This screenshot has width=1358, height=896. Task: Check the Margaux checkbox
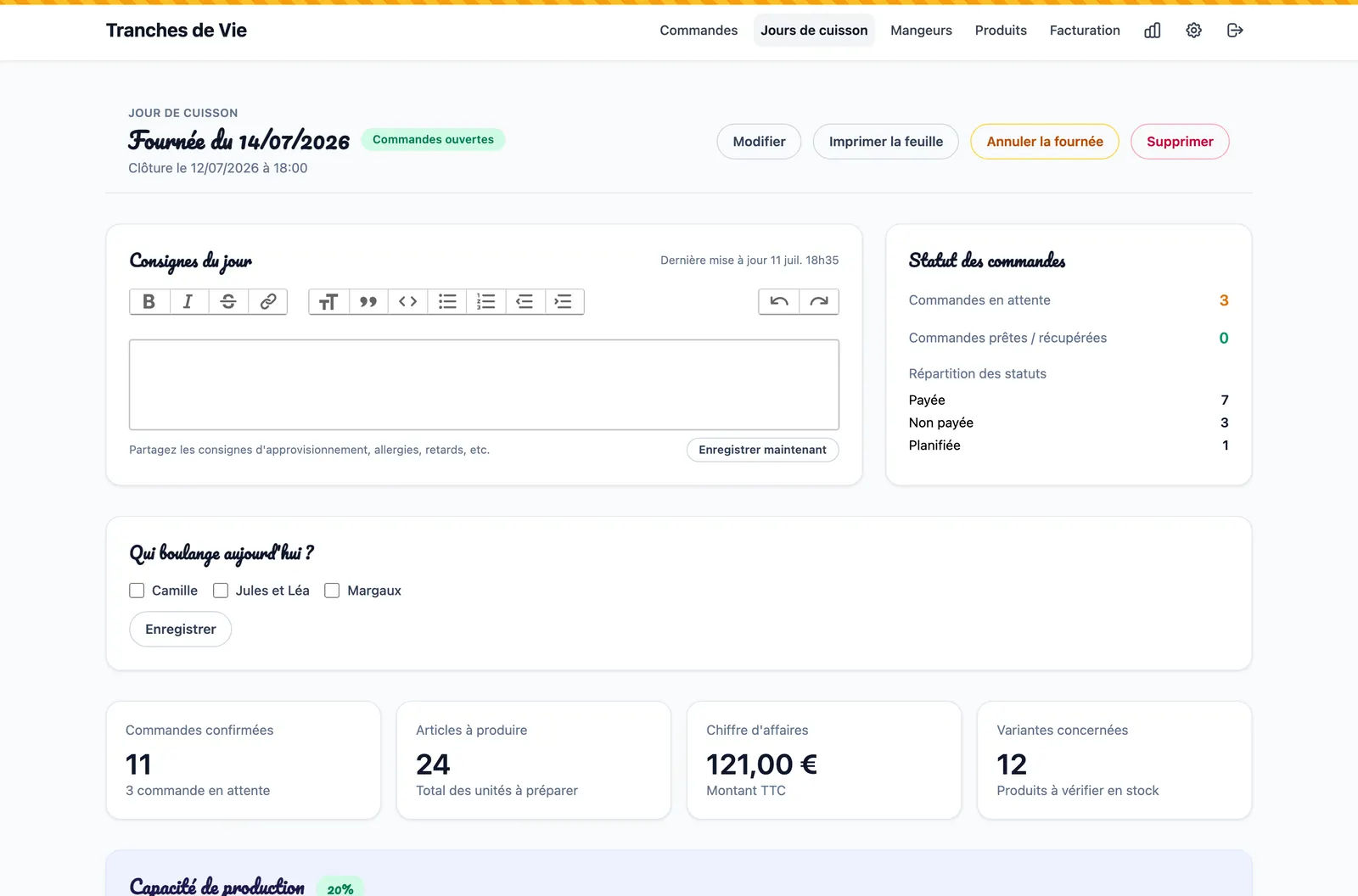332,591
